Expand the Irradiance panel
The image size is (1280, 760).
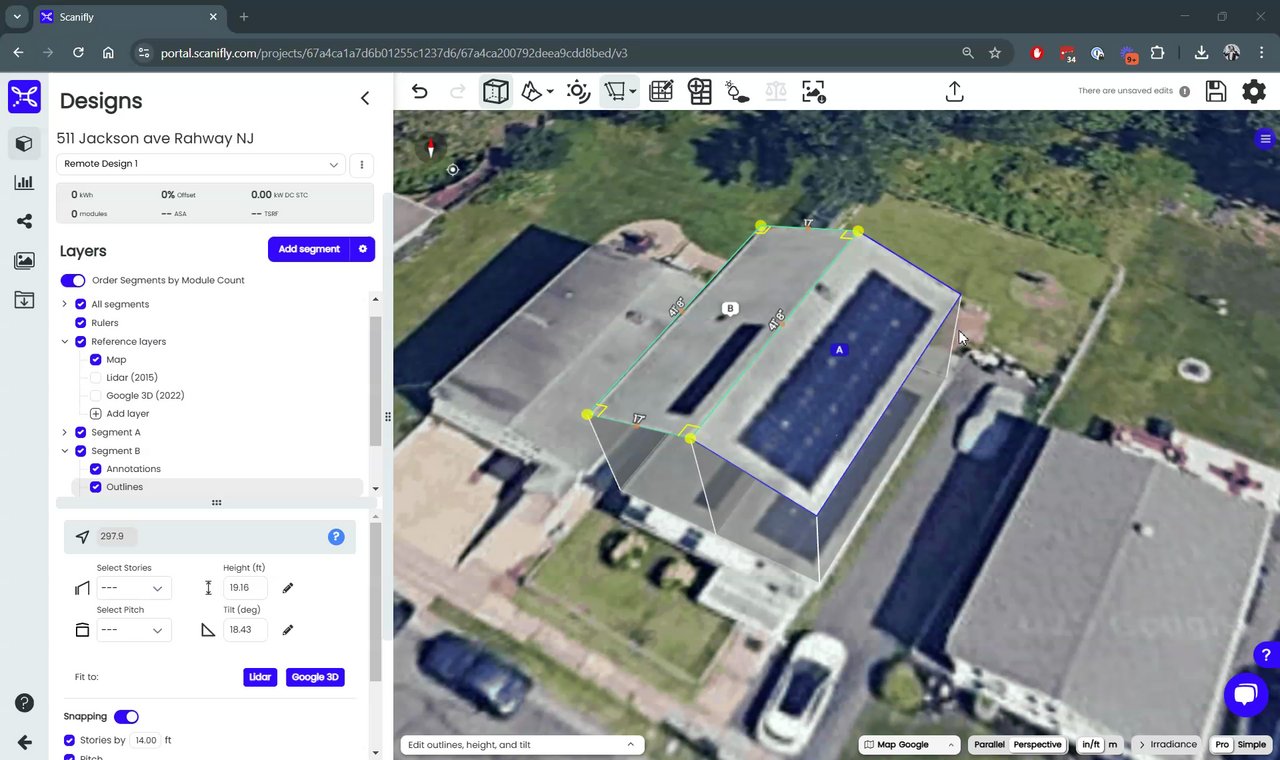[1168, 745]
